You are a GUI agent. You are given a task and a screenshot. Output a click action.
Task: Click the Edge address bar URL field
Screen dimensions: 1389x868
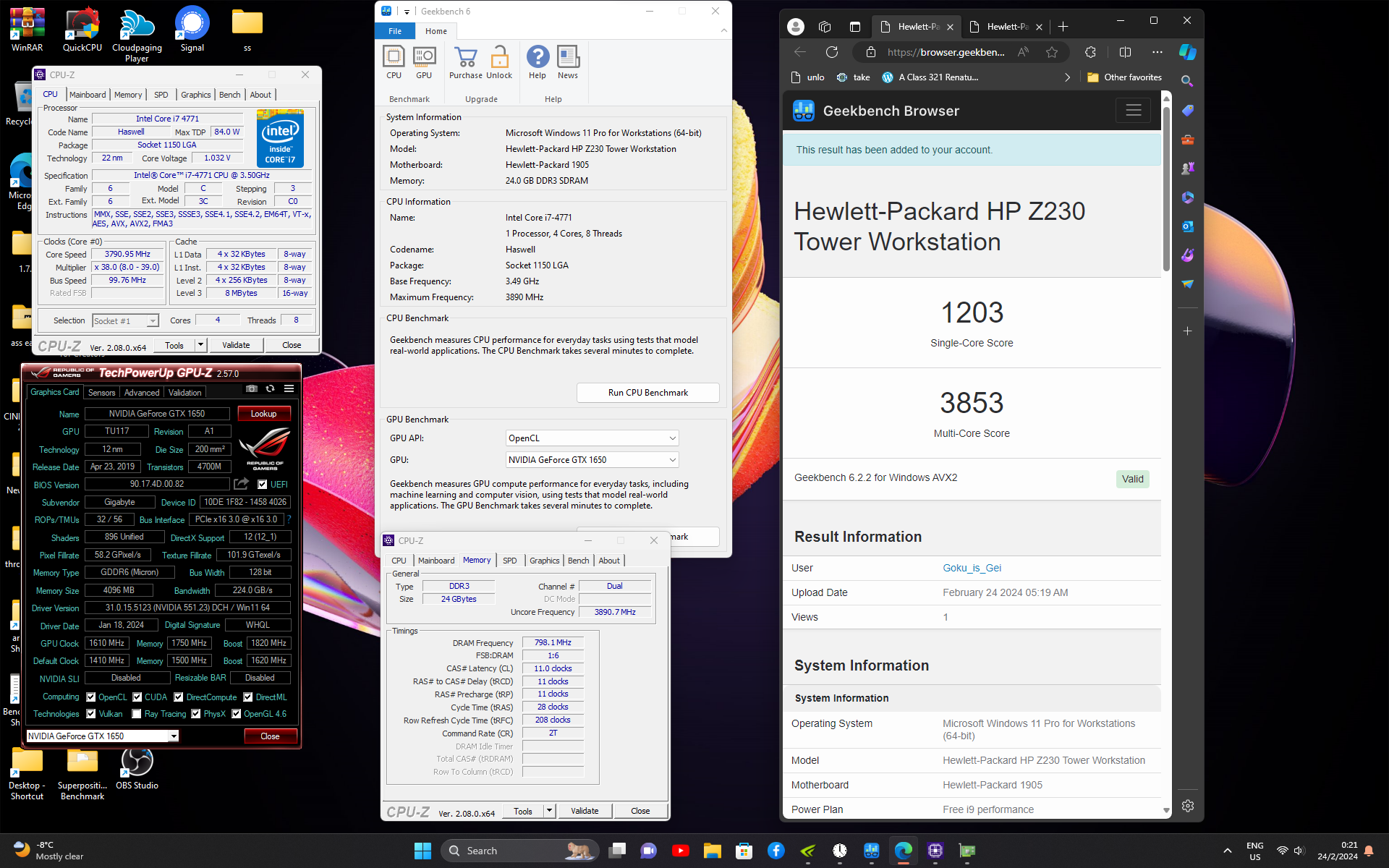click(x=946, y=52)
